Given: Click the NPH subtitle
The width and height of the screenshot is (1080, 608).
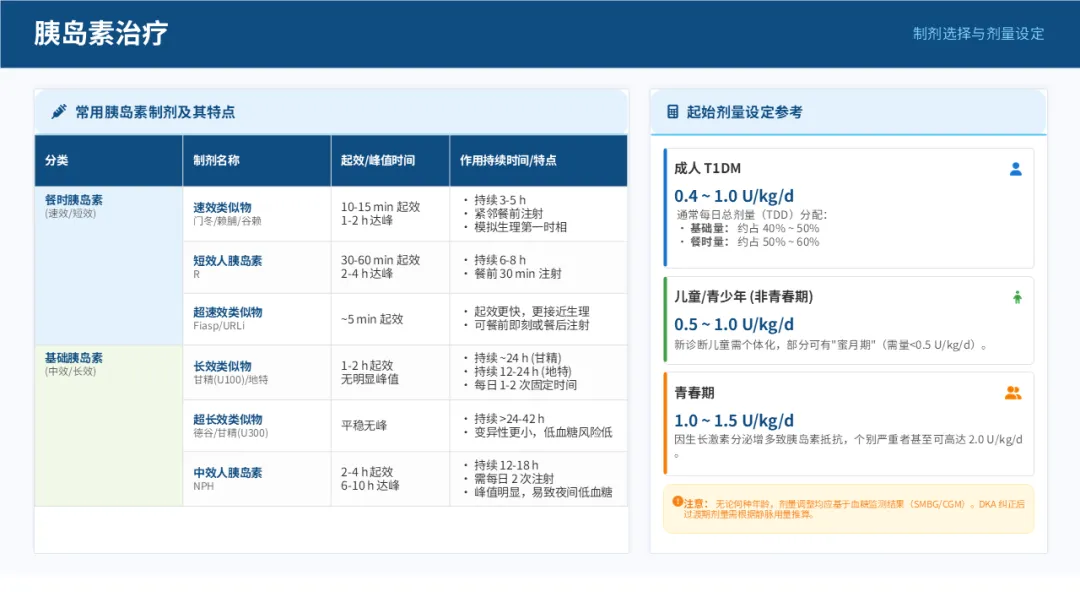Looking at the screenshot, I should [203, 486].
